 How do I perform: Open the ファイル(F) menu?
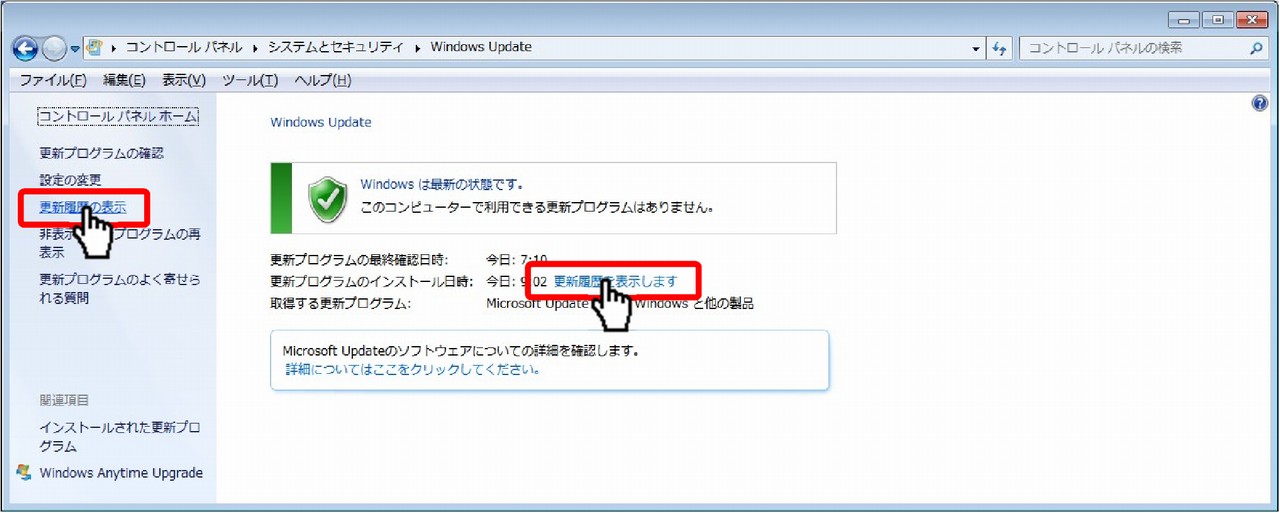pos(53,80)
